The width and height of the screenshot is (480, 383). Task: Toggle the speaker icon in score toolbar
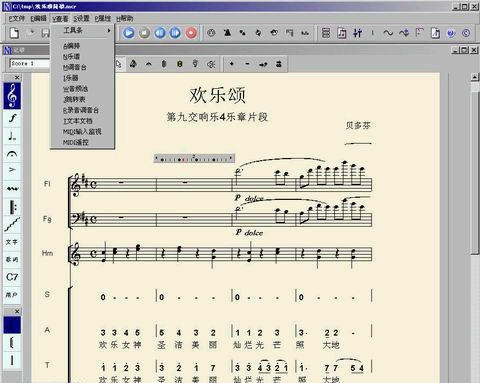pos(211,64)
